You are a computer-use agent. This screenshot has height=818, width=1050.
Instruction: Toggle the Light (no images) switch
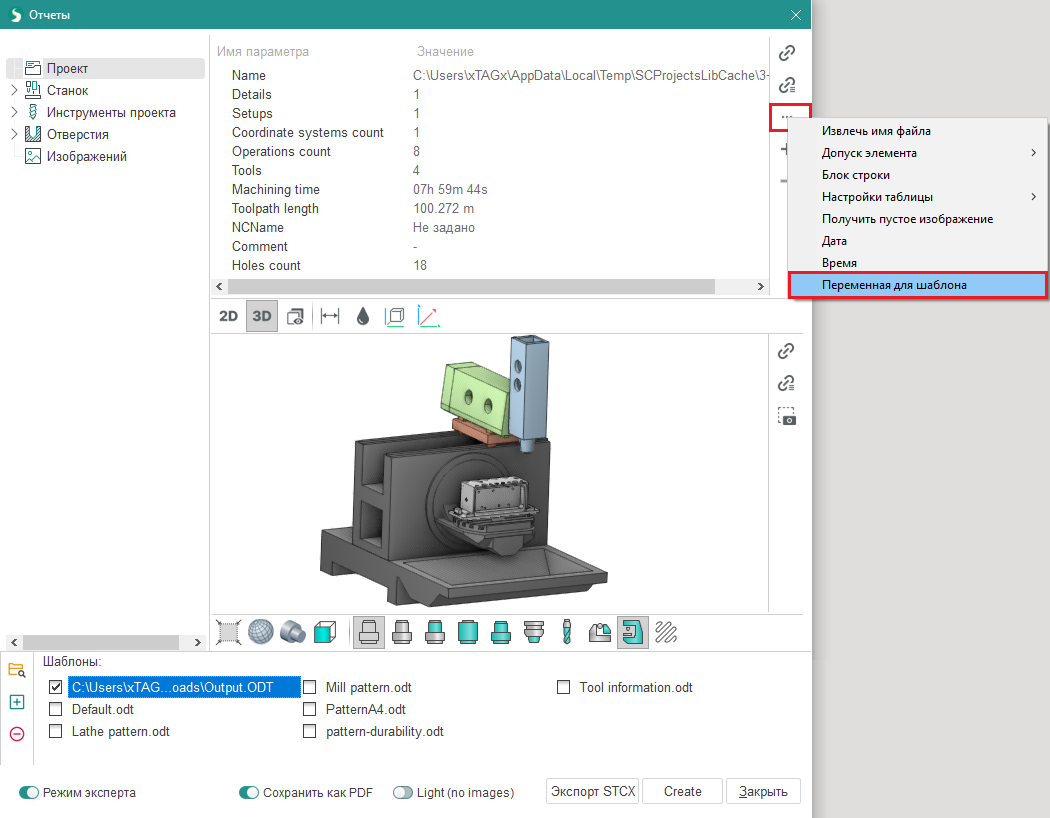403,792
